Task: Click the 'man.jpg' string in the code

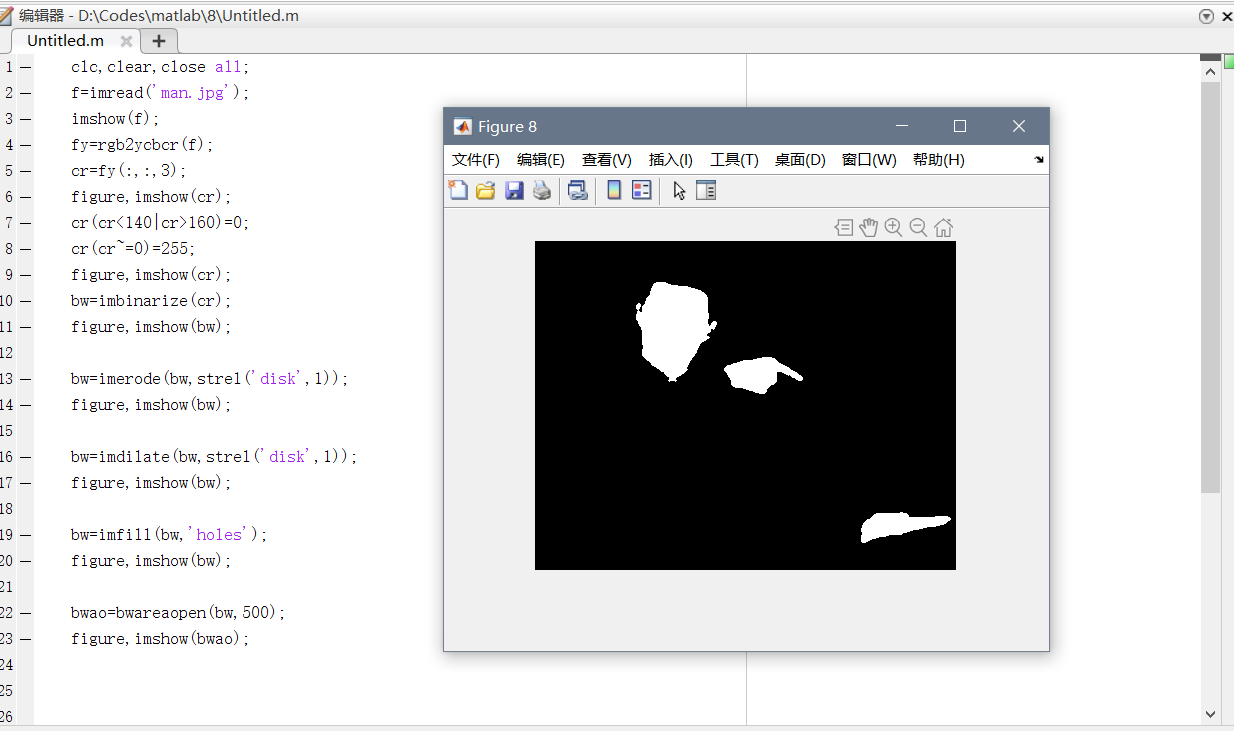Action: pyautogui.click(x=197, y=93)
